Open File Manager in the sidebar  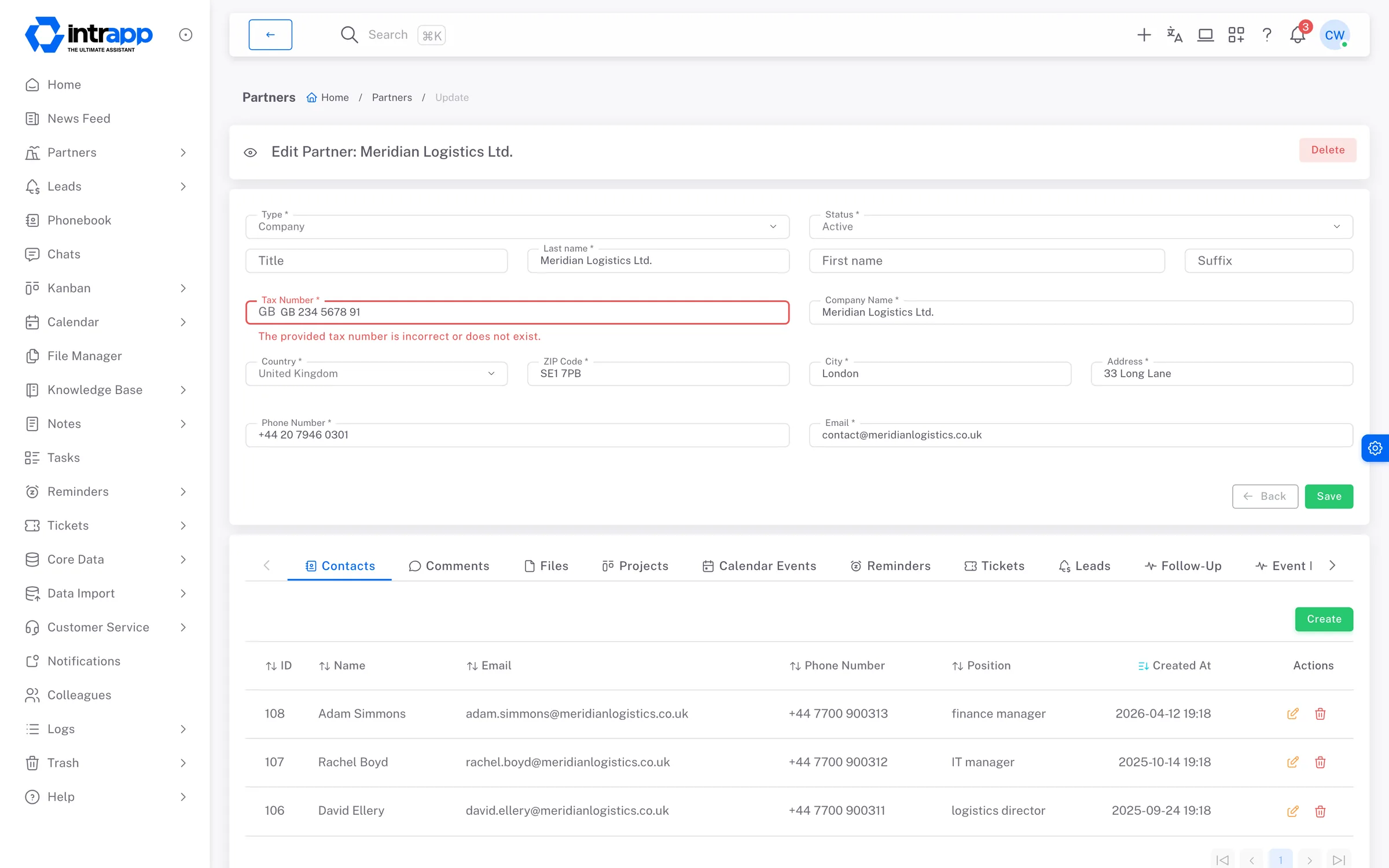point(84,356)
